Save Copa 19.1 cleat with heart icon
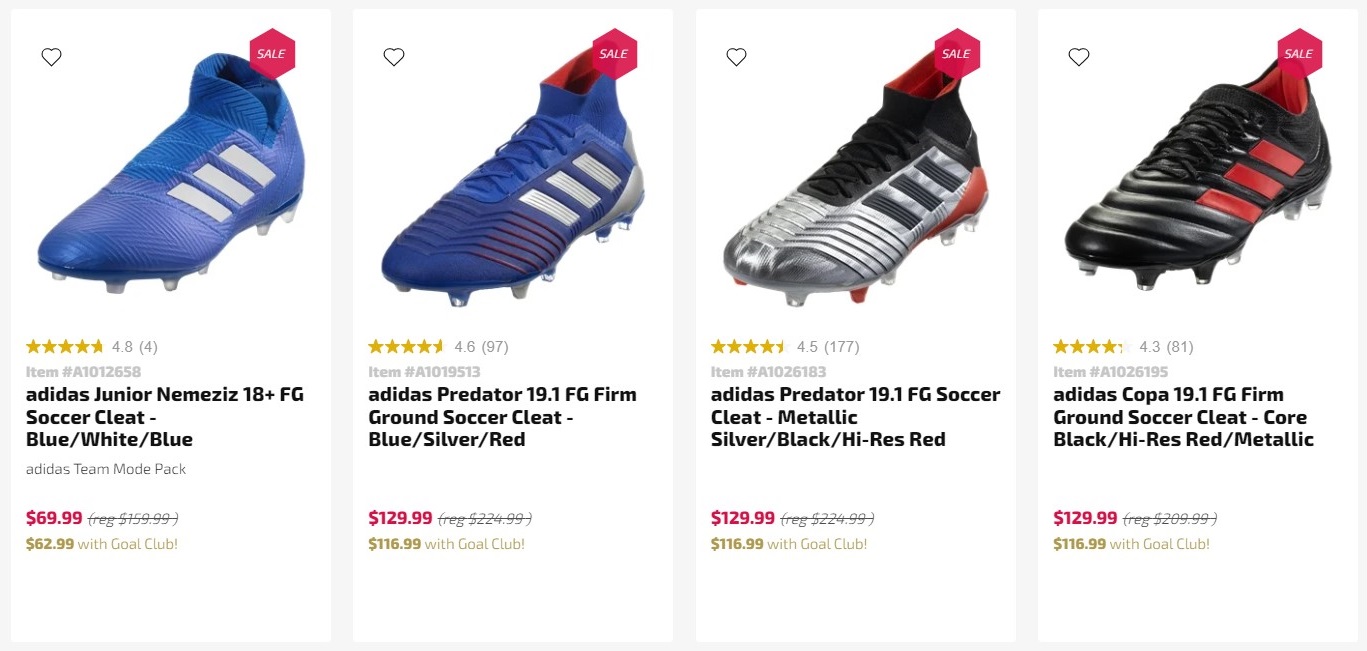The image size is (1367, 651). (1078, 57)
